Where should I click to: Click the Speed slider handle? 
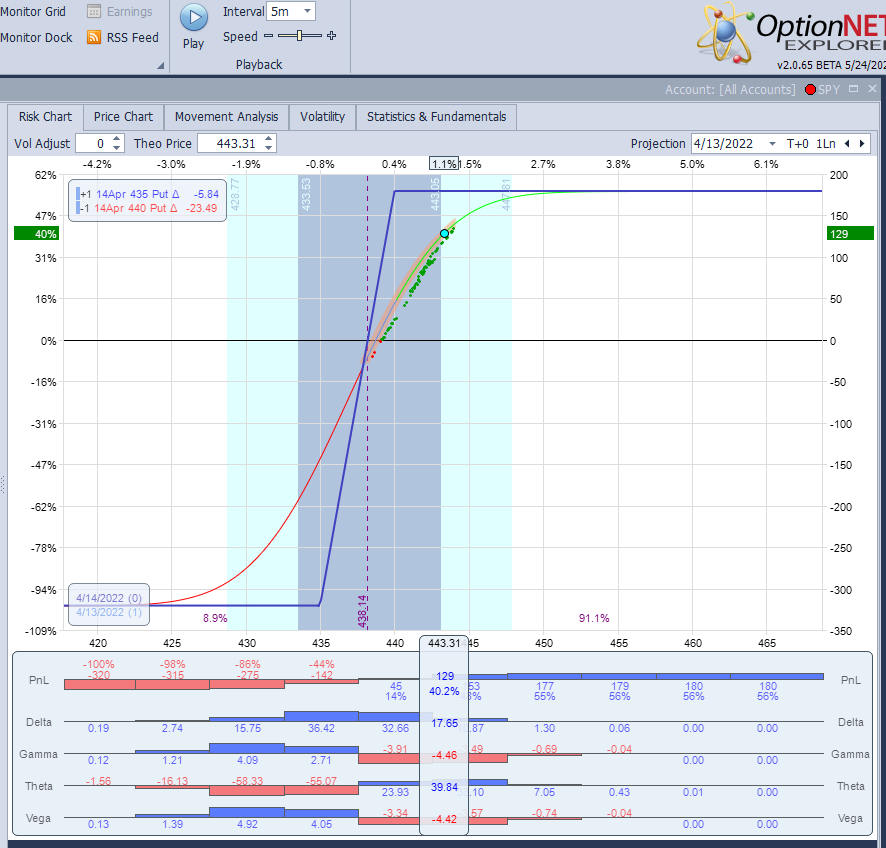[299, 36]
